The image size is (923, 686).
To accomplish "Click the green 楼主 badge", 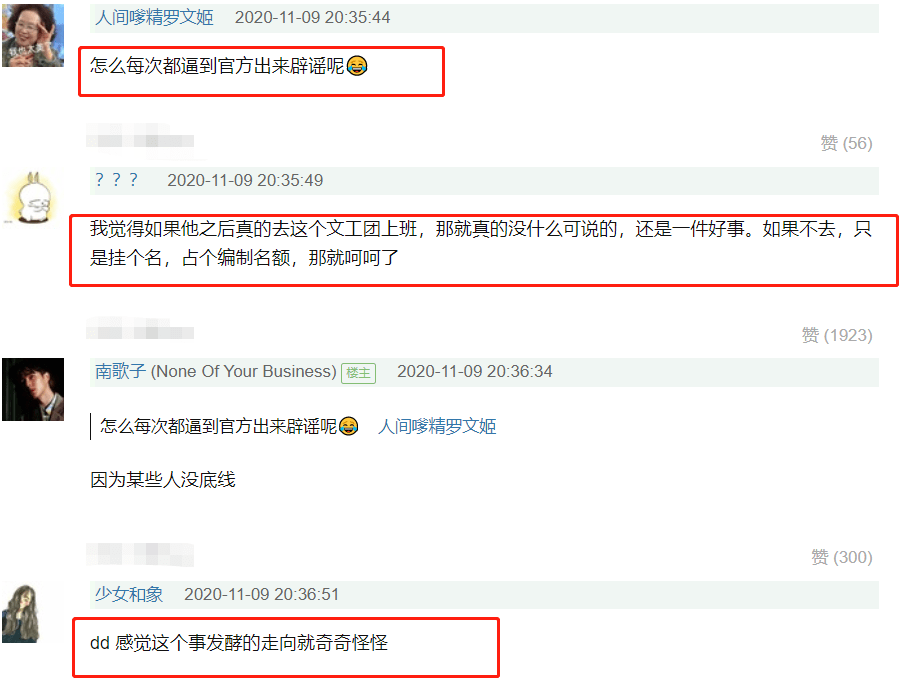I will pos(358,373).
